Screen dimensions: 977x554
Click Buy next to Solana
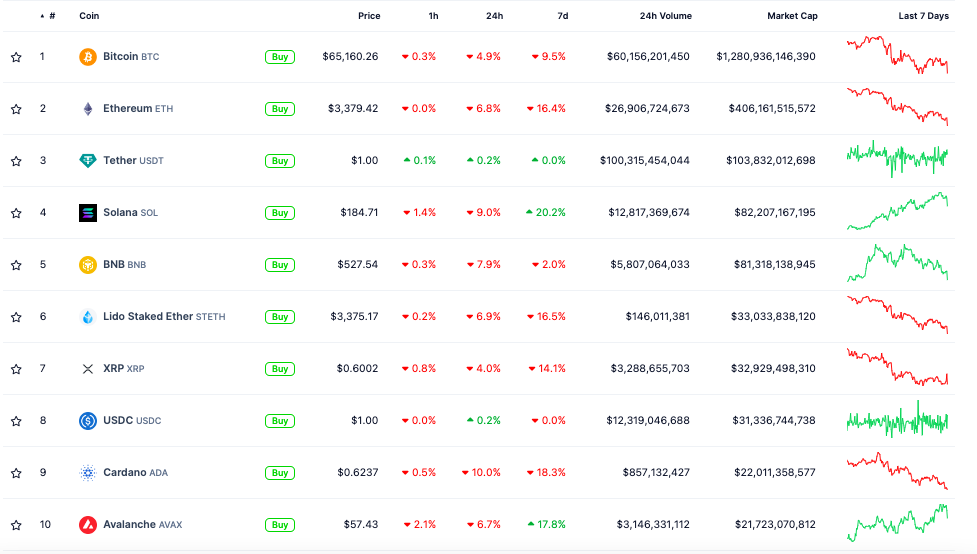(280, 213)
